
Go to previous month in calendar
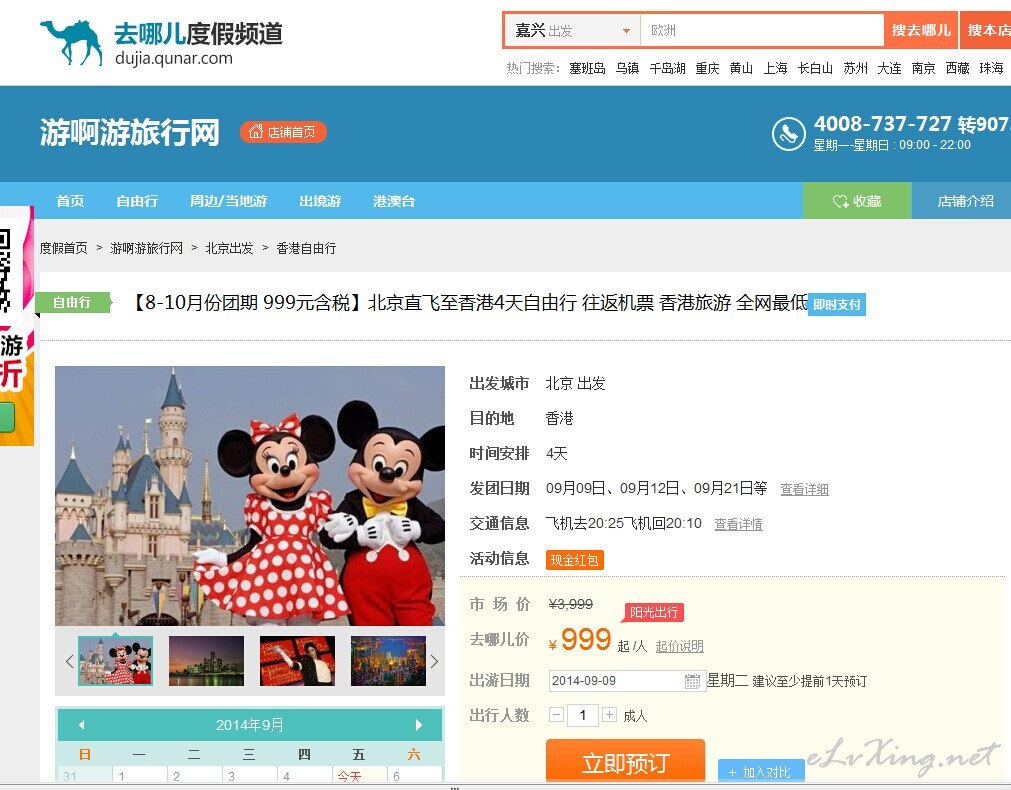[x=81, y=725]
